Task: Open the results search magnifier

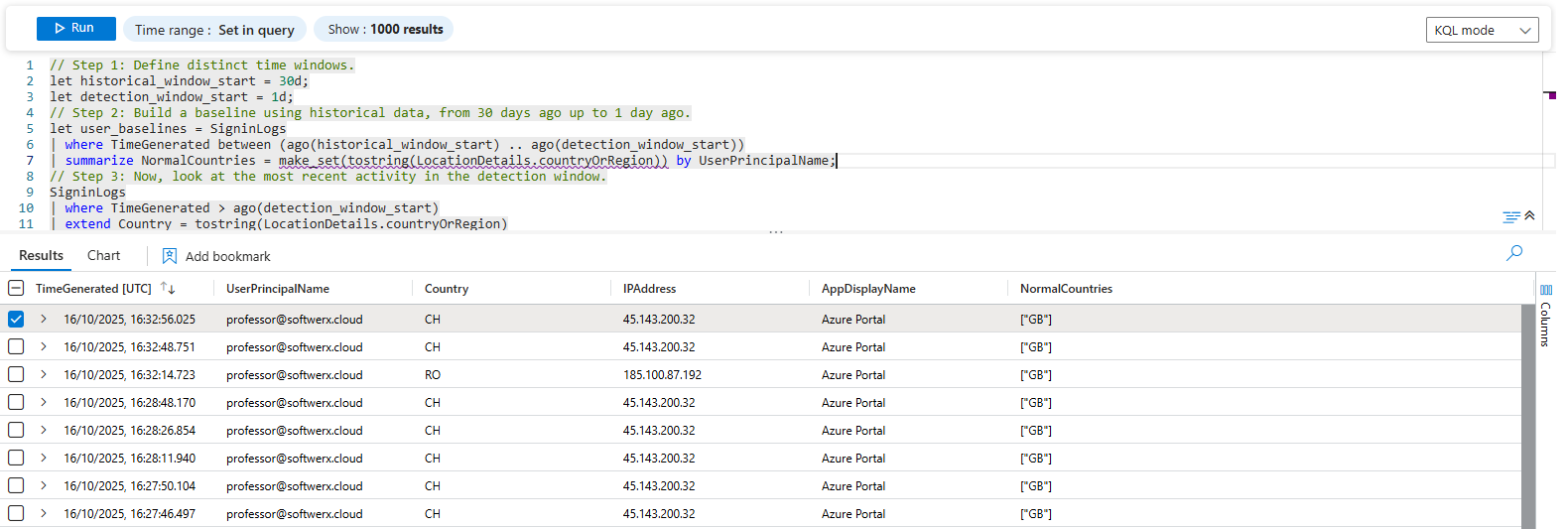Action: (x=1513, y=253)
